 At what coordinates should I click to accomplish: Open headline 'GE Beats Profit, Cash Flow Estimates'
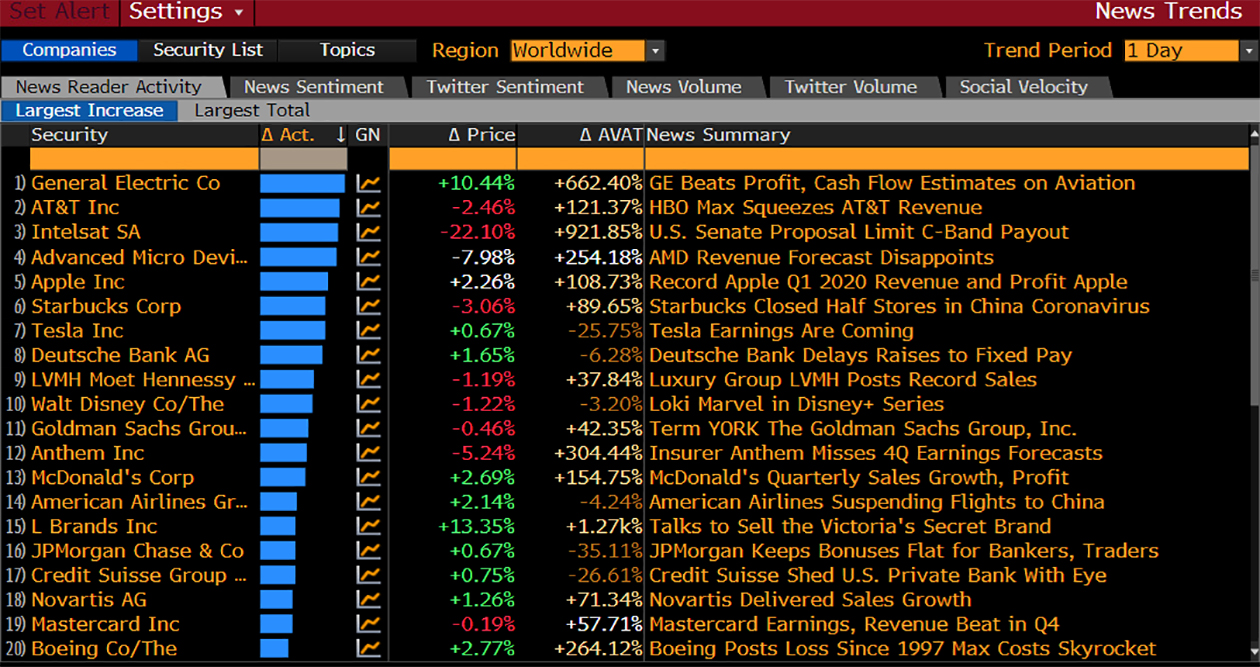click(x=892, y=184)
